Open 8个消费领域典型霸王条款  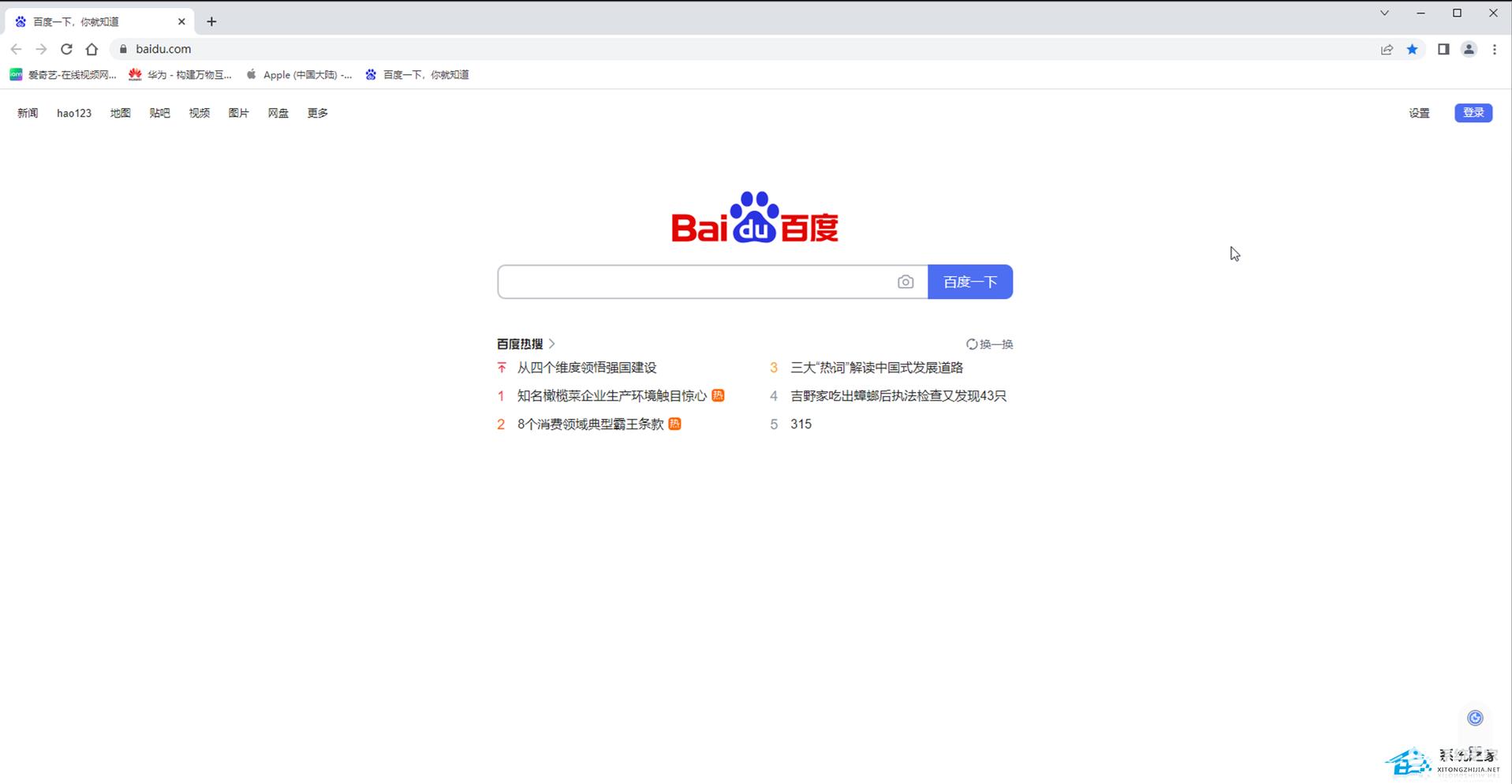[x=591, y=424]
